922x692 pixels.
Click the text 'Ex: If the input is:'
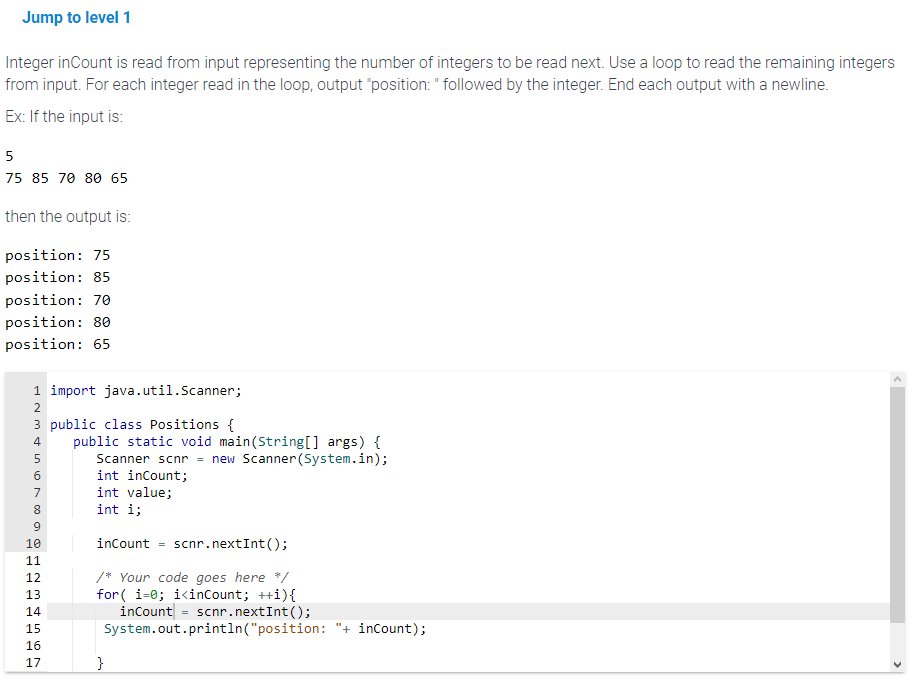(64, 116)
